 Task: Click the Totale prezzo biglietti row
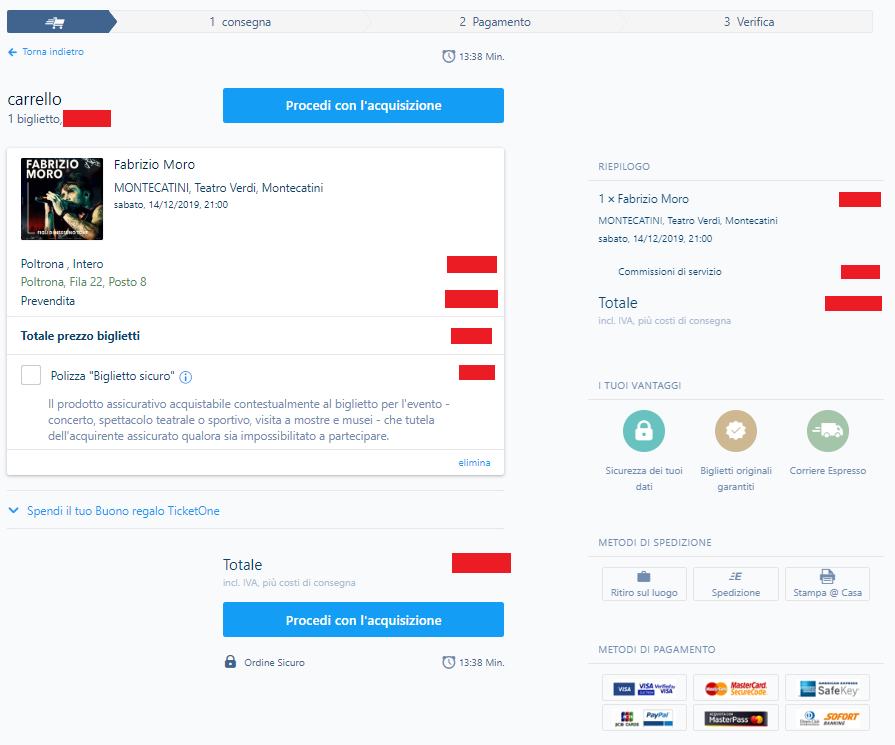[255, 336]
